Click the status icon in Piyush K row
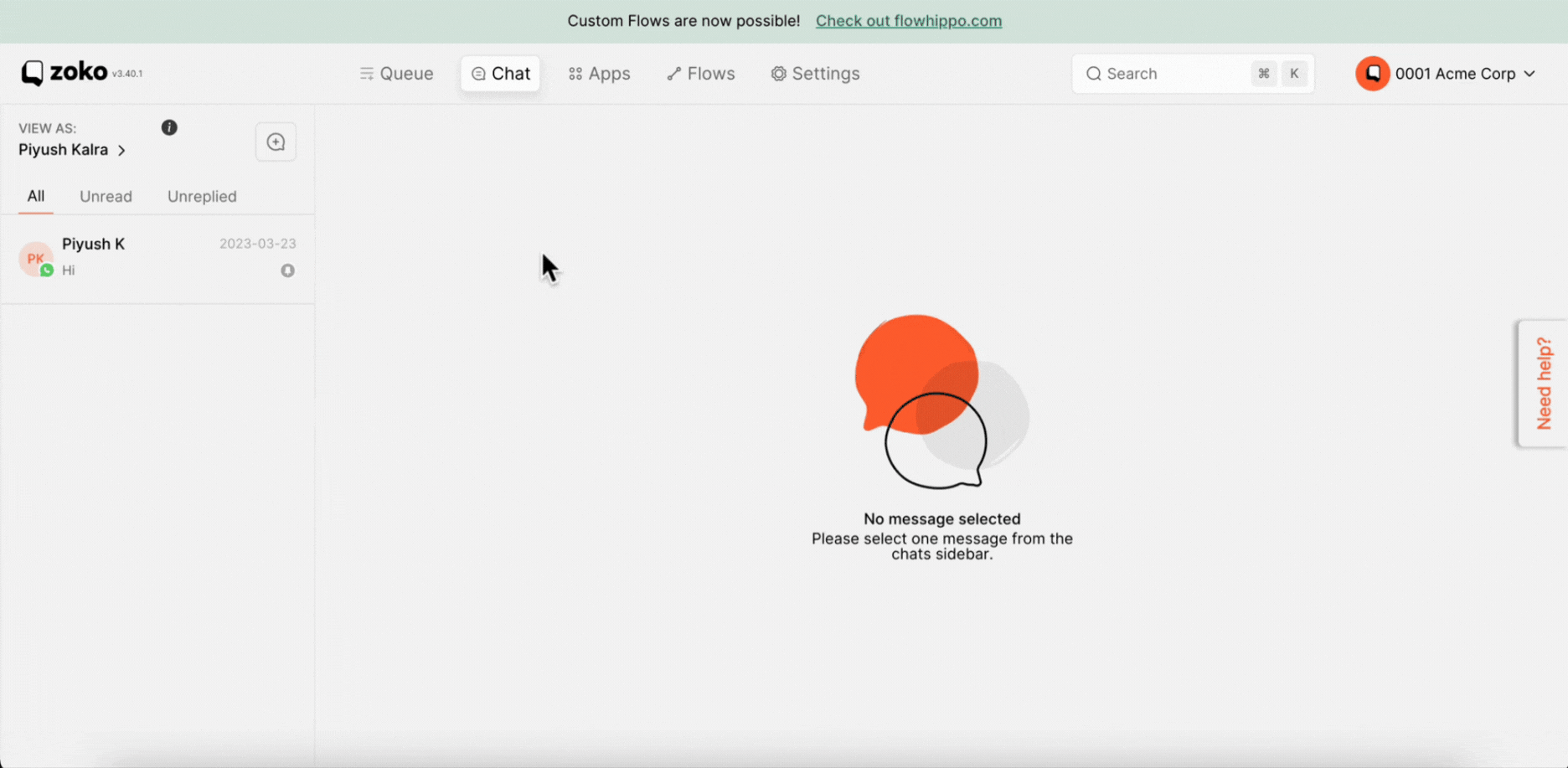Image resolution: width=1568 pixels, height=768 pixels. 287,271
